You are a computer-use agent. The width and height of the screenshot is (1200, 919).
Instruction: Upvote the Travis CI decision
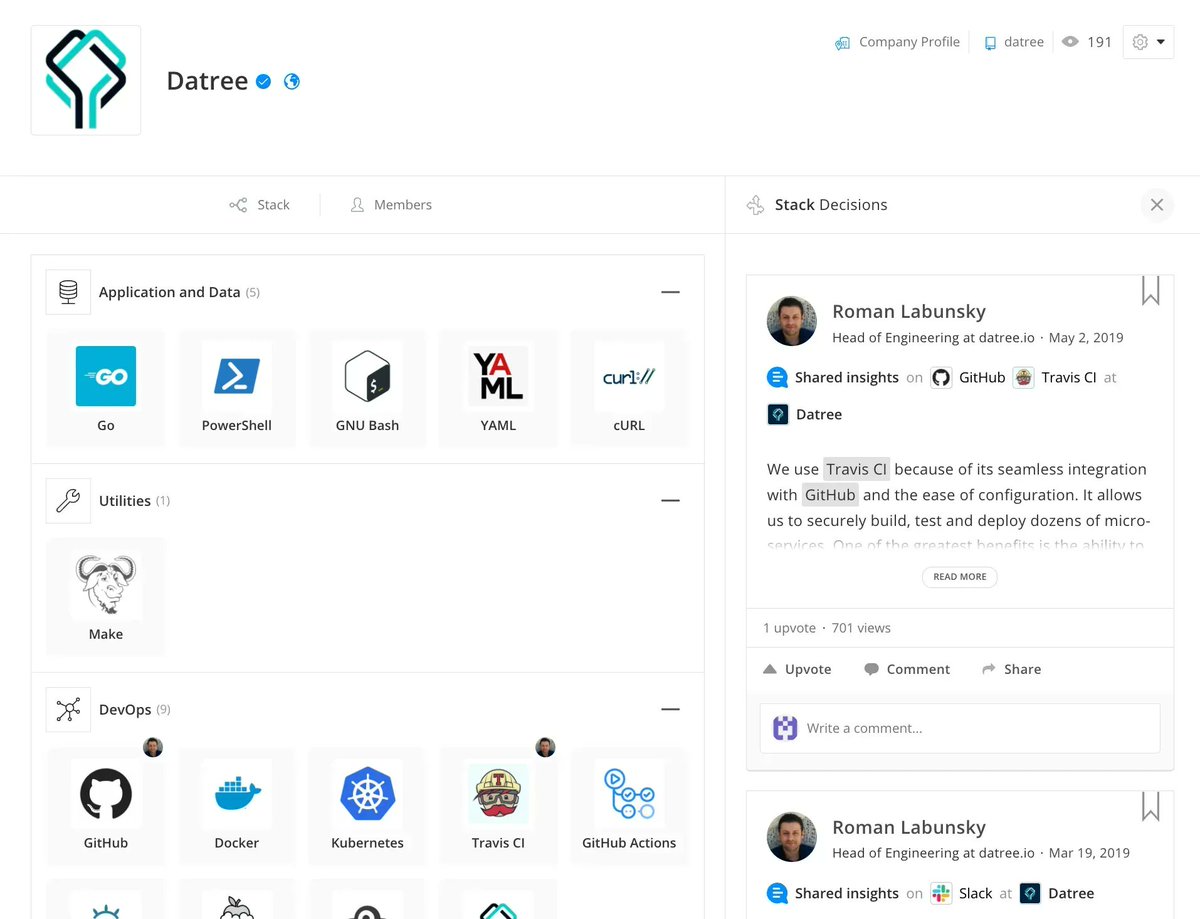797,669
